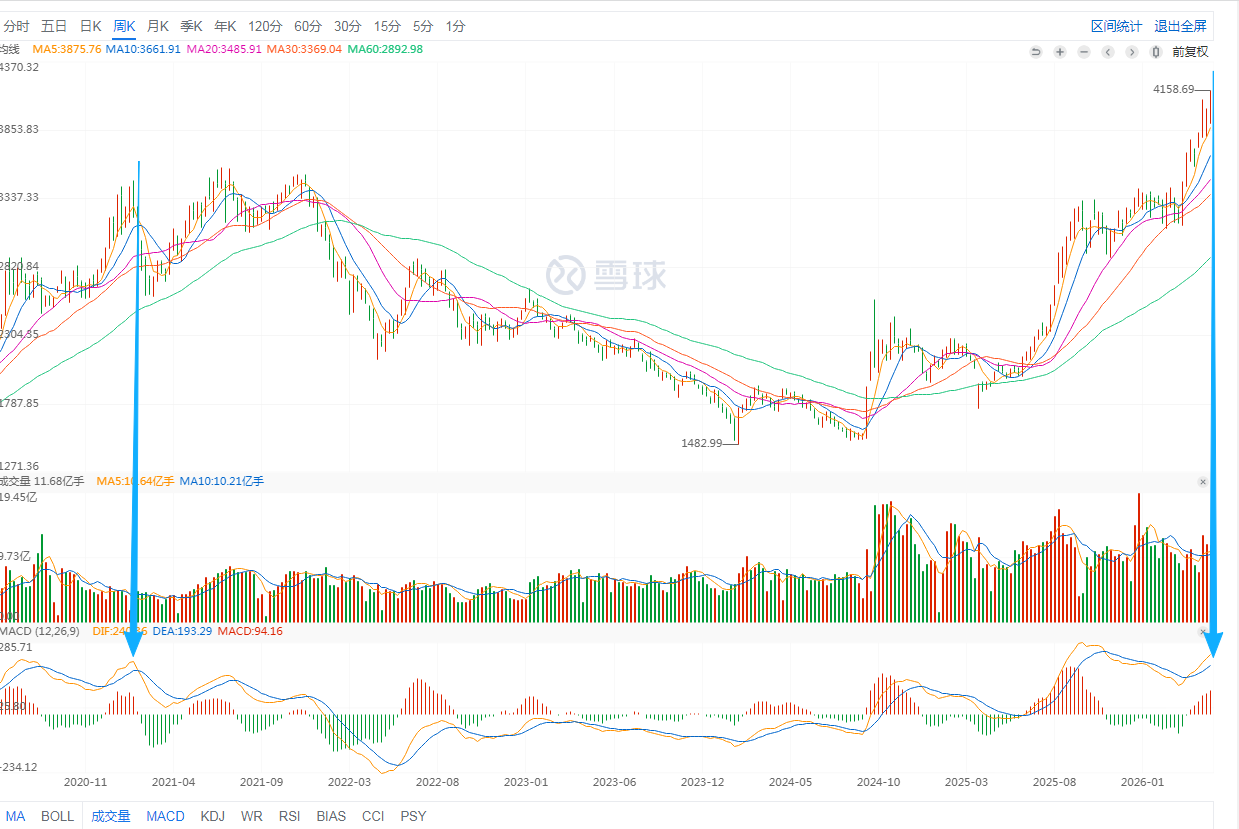The width and height of the screenshot is (1239, 829).
Task: Enable the KDJ indicator
Action: tap(213, 816)
